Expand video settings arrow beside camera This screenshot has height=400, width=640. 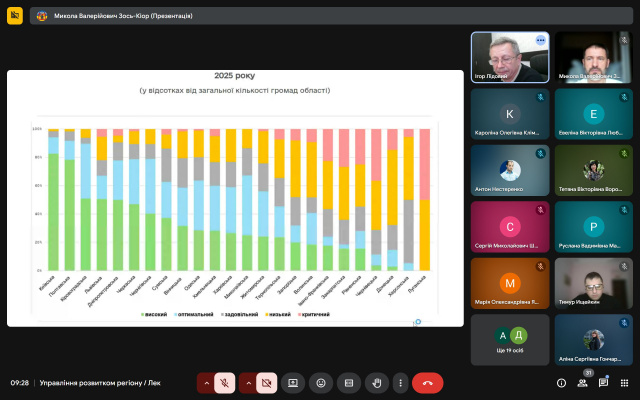246,382
